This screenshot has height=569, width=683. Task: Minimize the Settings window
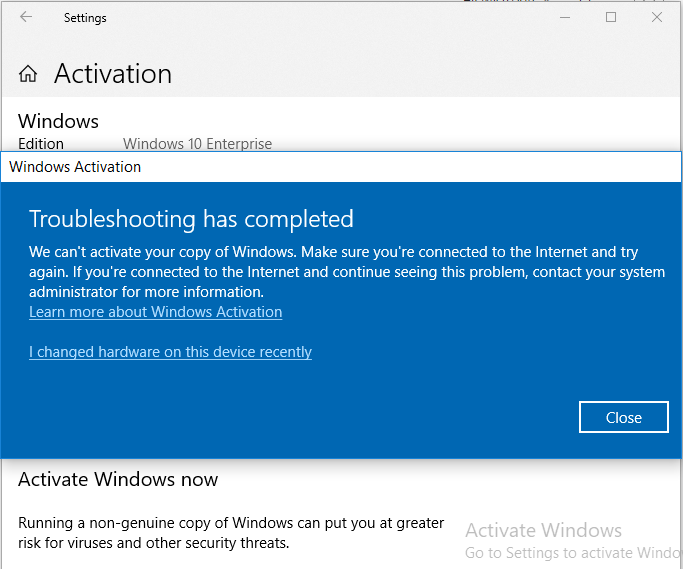pyautogui.click(x=565, y=17)
